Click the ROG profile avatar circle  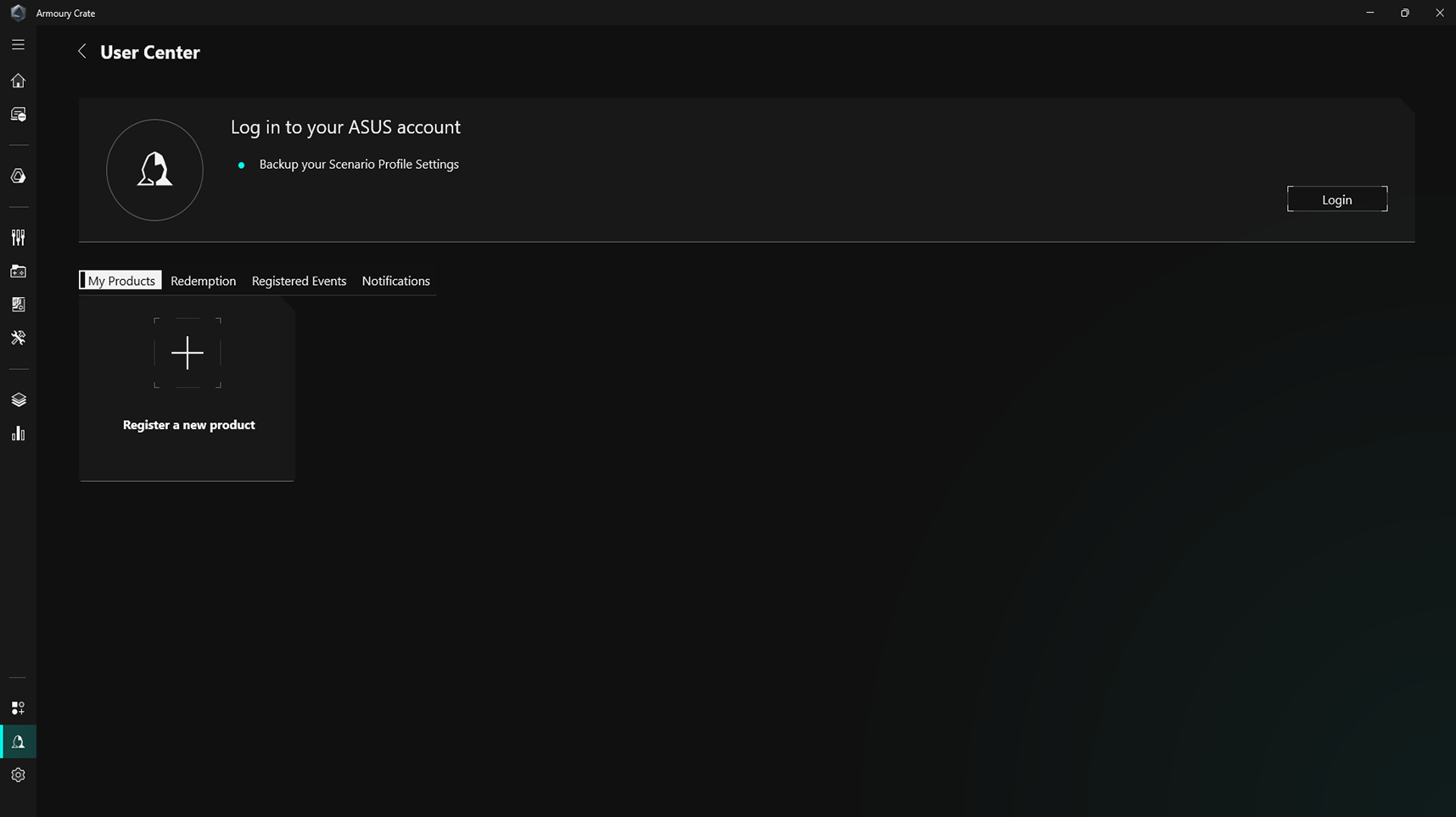point(154,170)
